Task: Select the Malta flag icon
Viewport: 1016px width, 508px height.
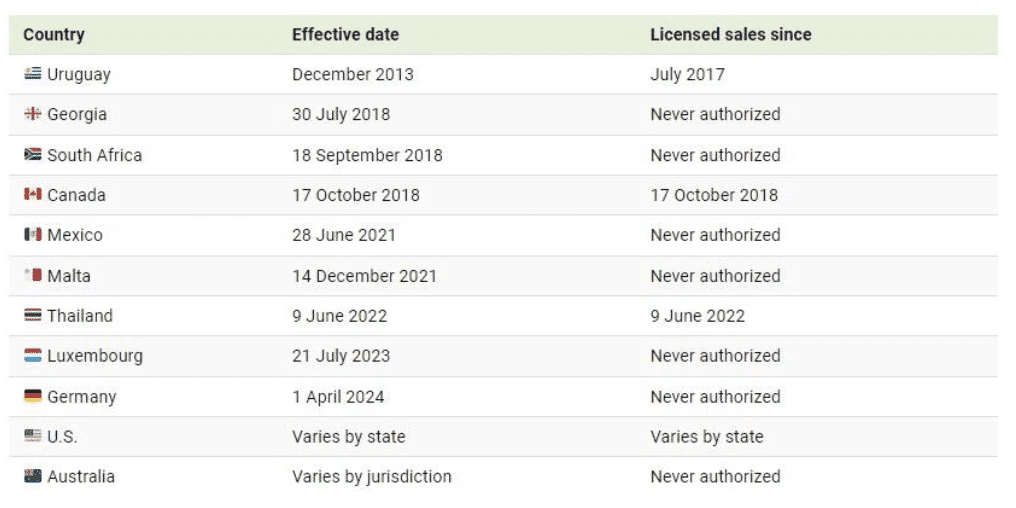Action: tap(32, 276)
